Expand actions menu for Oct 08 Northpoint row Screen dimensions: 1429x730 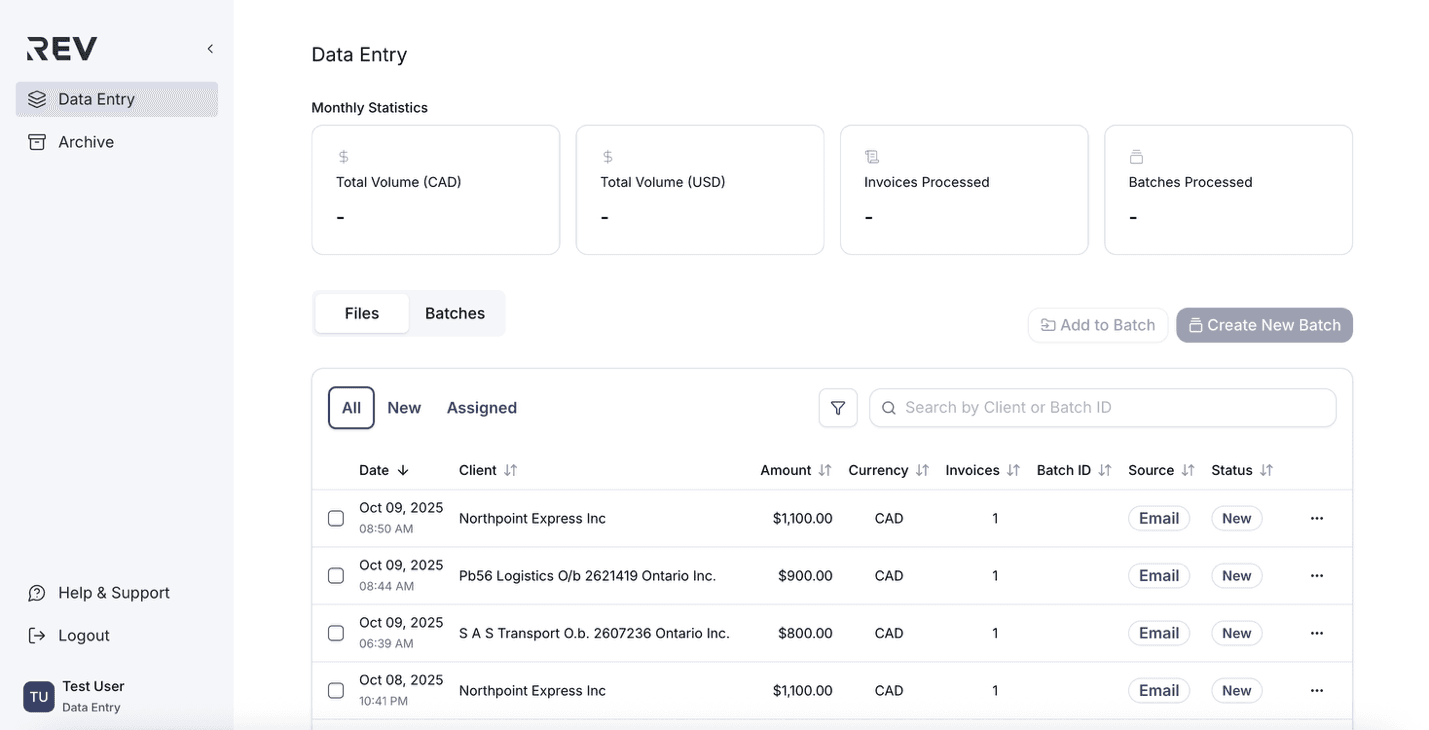(x=1316, y=690)
